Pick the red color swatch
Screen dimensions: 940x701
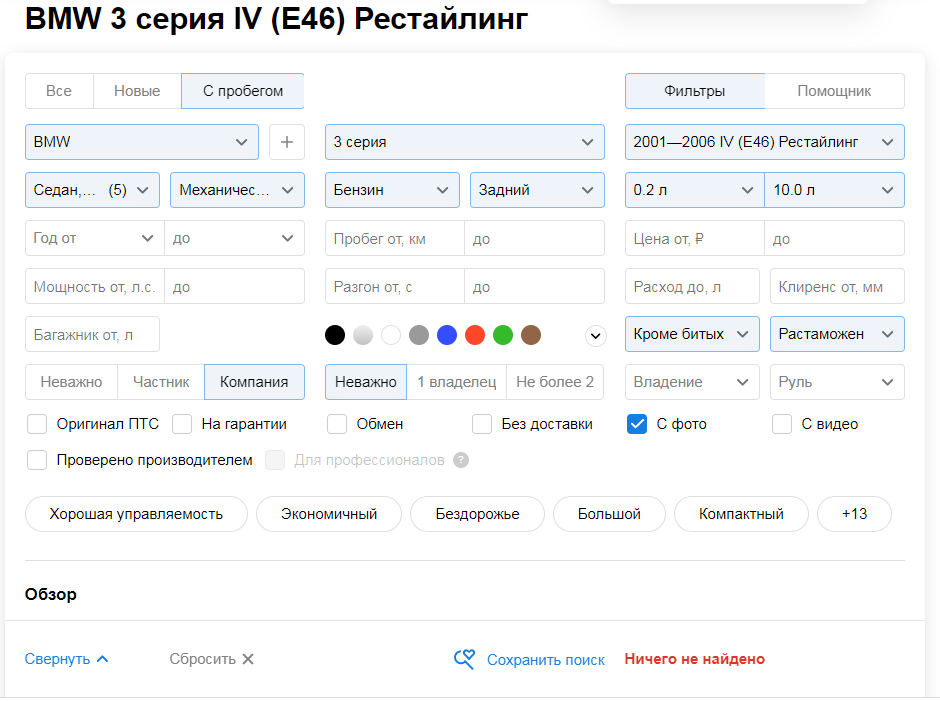475,335
